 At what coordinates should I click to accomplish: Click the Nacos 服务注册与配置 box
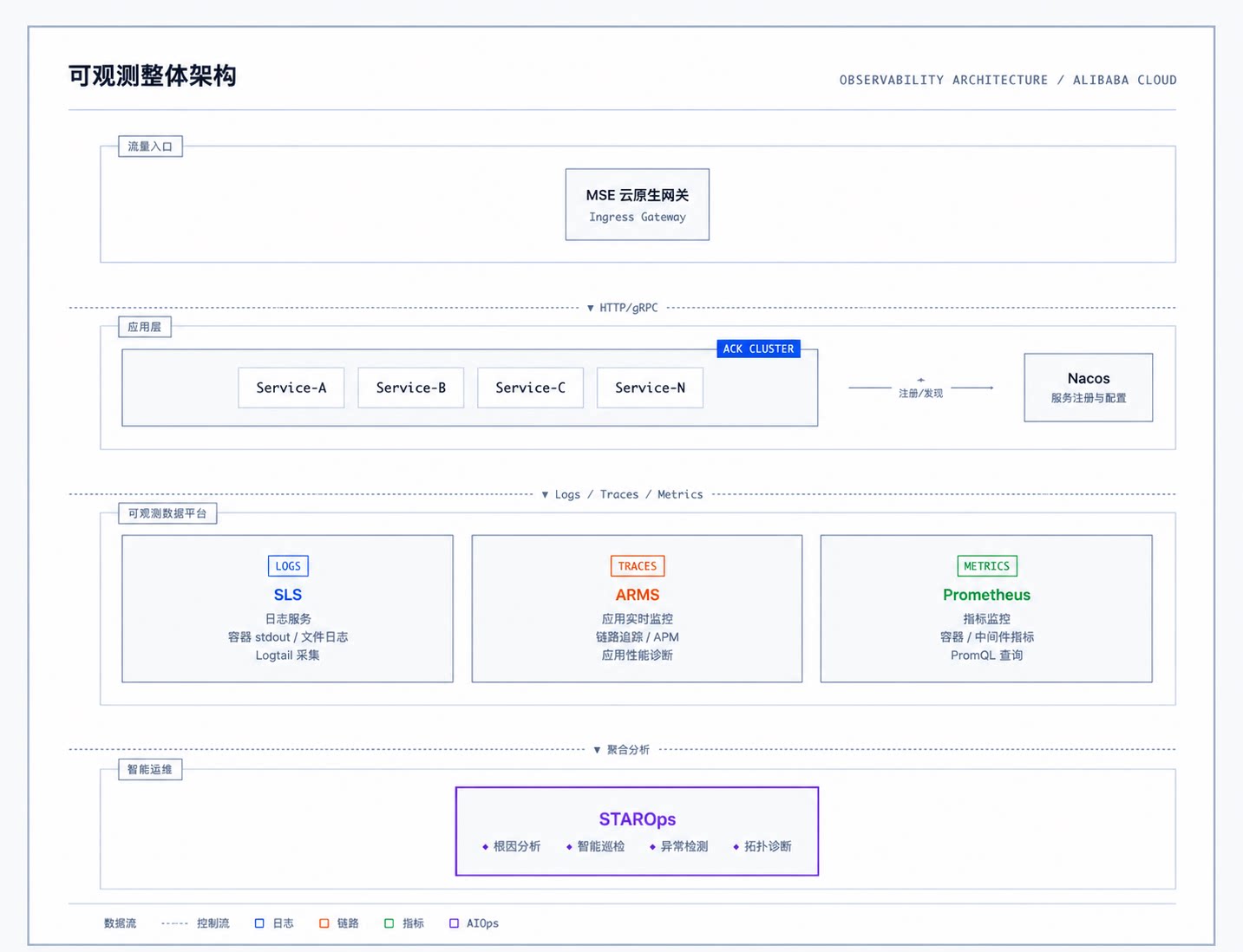coord(1089,388)
